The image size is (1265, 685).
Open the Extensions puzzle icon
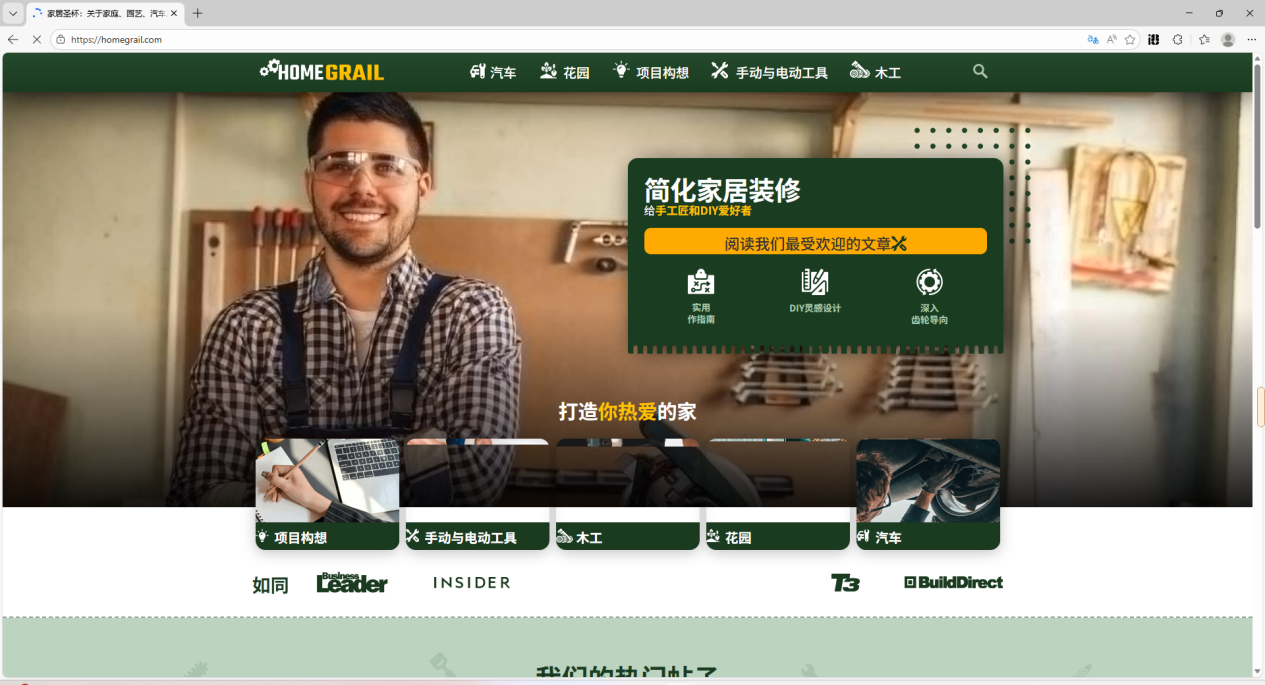pyautogui.click(x=1177, y=39)
